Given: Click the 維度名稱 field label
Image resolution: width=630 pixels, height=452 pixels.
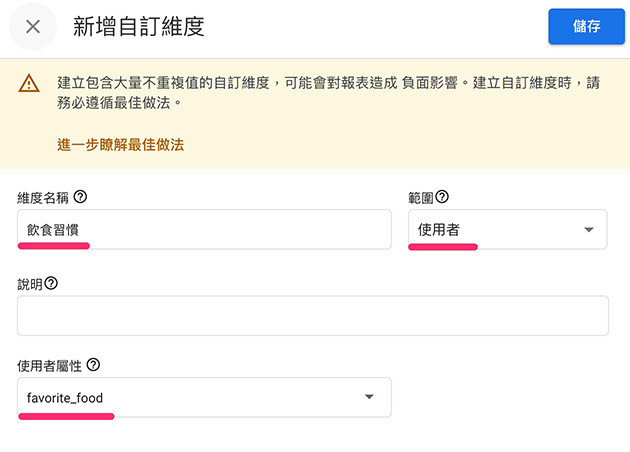Looking at the screenshot, I should coord(42,198).
